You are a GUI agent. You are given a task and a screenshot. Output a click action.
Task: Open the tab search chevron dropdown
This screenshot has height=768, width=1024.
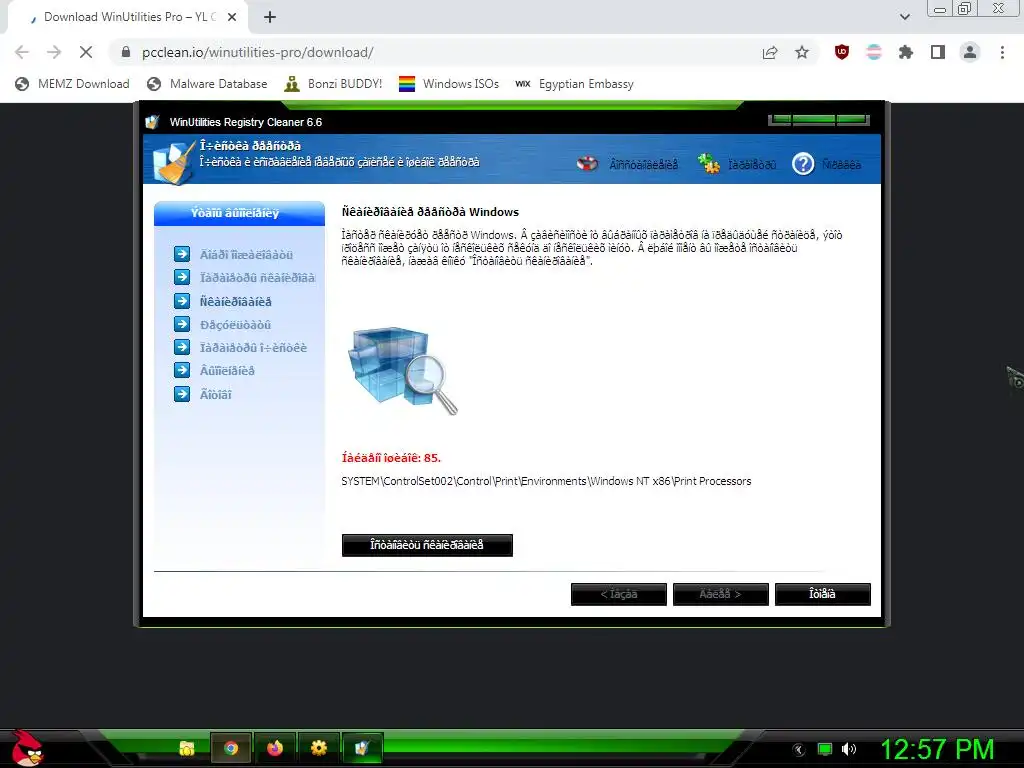(x=904, y=17)
